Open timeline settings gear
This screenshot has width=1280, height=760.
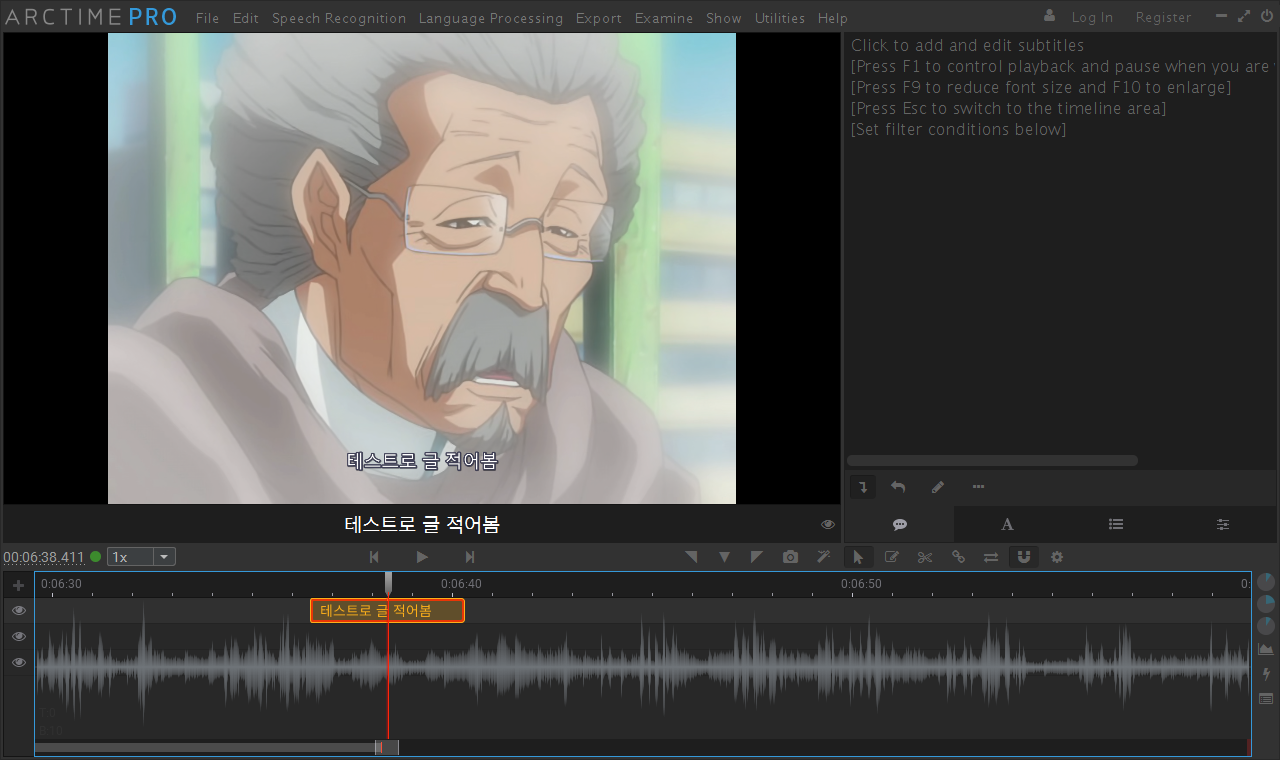(1057, 557)
